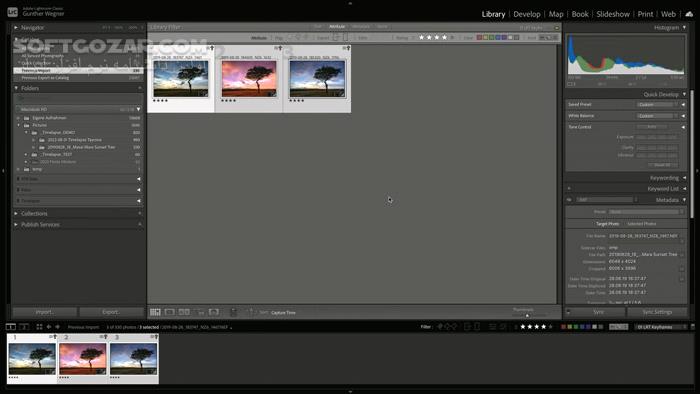Reverse the sort direction icon
The height and width of the screenshot is (394, 700).
[x=250, y=312]
